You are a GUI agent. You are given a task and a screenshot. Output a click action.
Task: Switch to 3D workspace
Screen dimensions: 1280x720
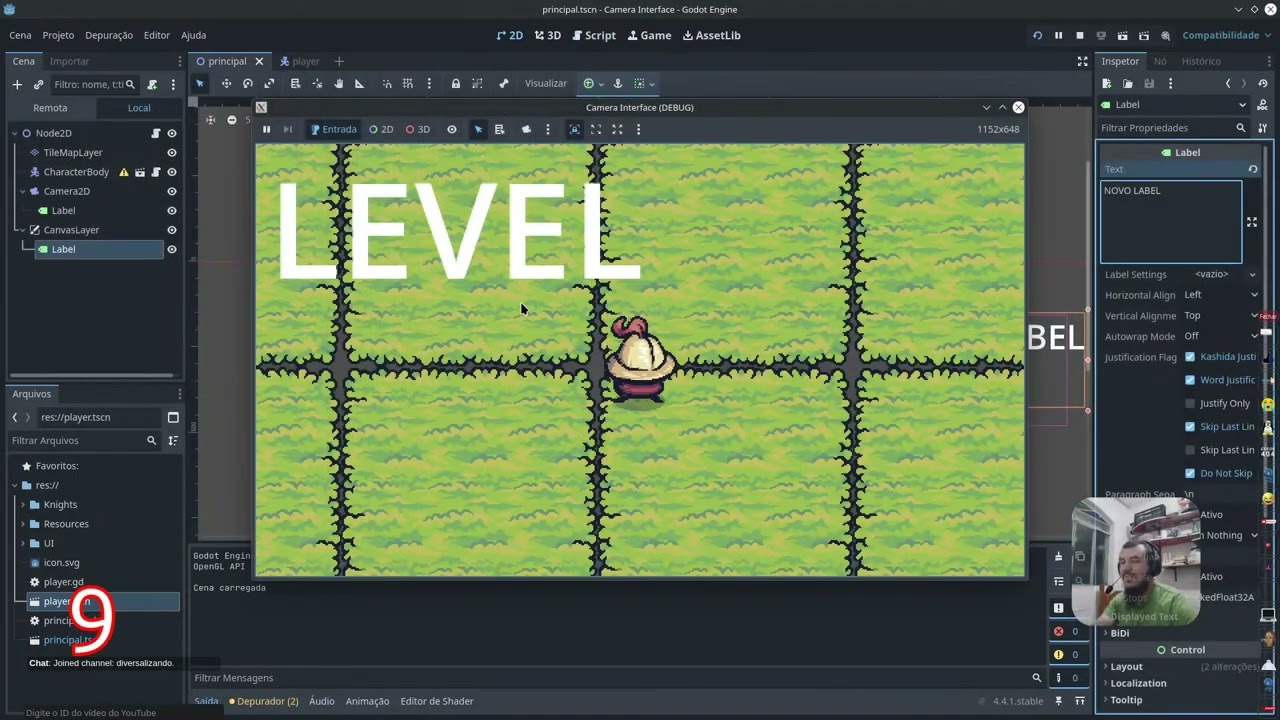(548, 35)
